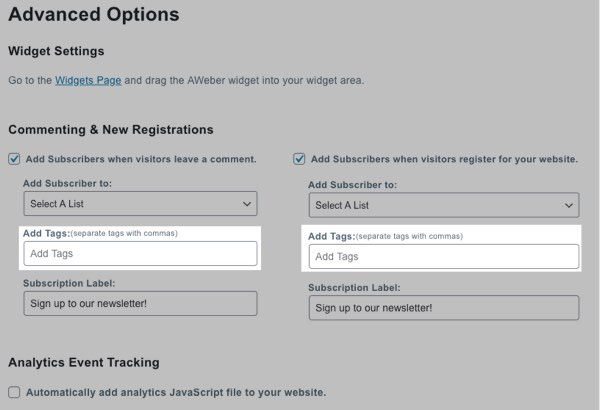Click the Subscription Label field in the comment section
The width and height of the screenshot is (600, 410).
[x=140, y=303]
